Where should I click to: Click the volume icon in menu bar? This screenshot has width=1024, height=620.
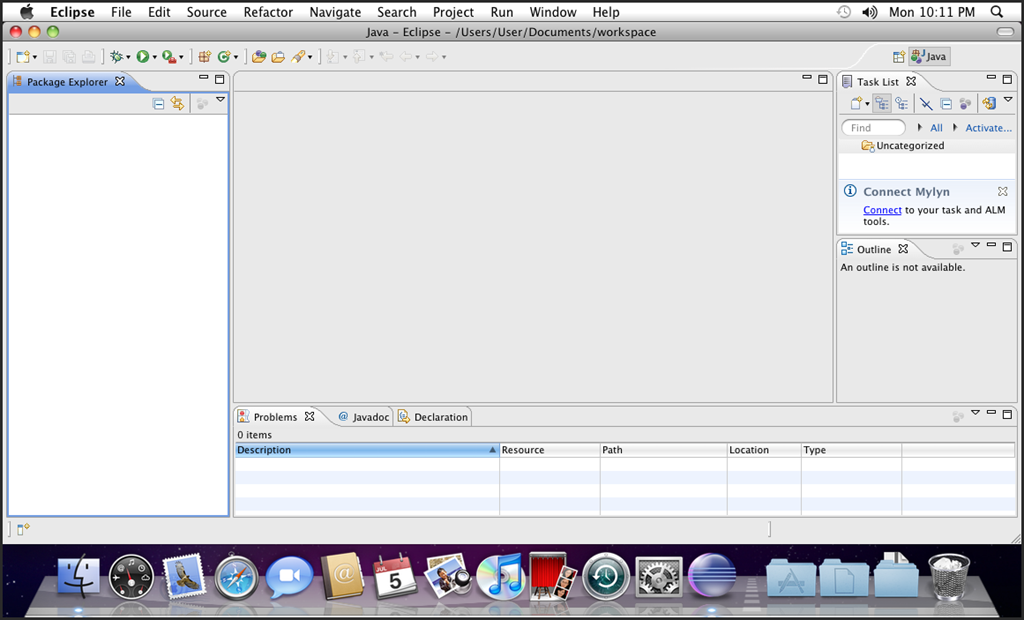pyautogui.click(x=869, y=12)
